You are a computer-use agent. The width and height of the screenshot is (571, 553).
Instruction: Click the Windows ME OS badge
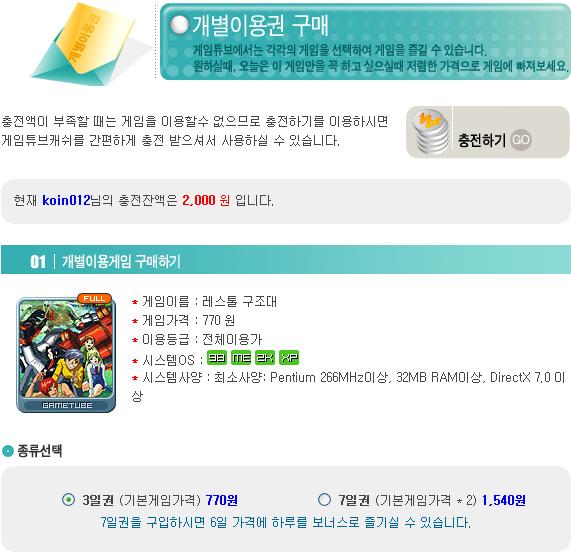tap(241, 358)
